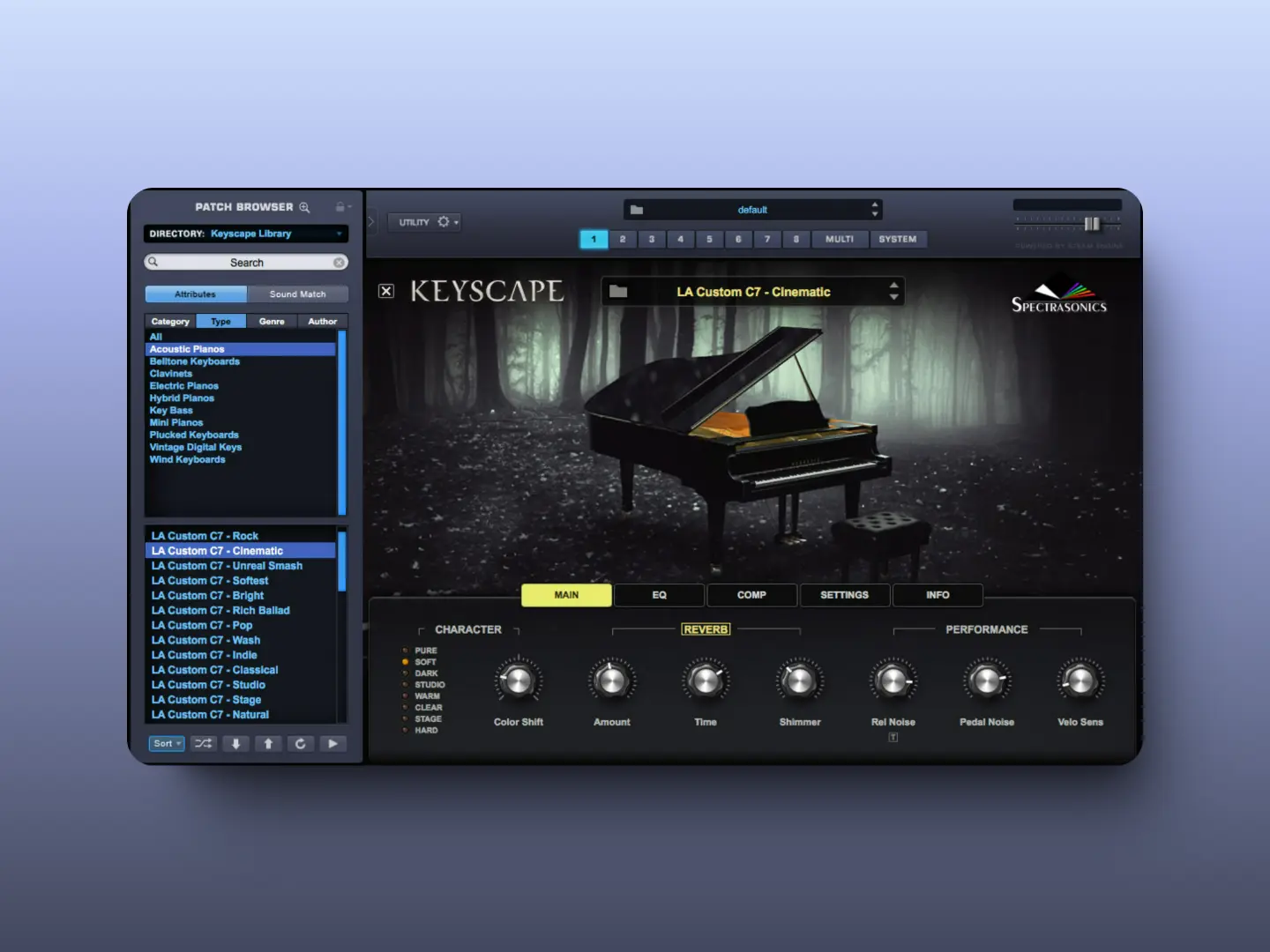Image resolution: width=1270 pixels, height=952 pixels.
Task: Clear the search field with the X icon
Action: pyautogui.click(x=339, y=263)
